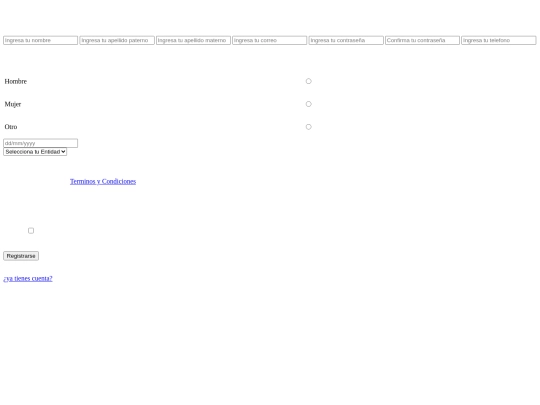This screenshot has height=405, width=540.
Task: Click the 'Mujer' label text
Action: point(13,104)
